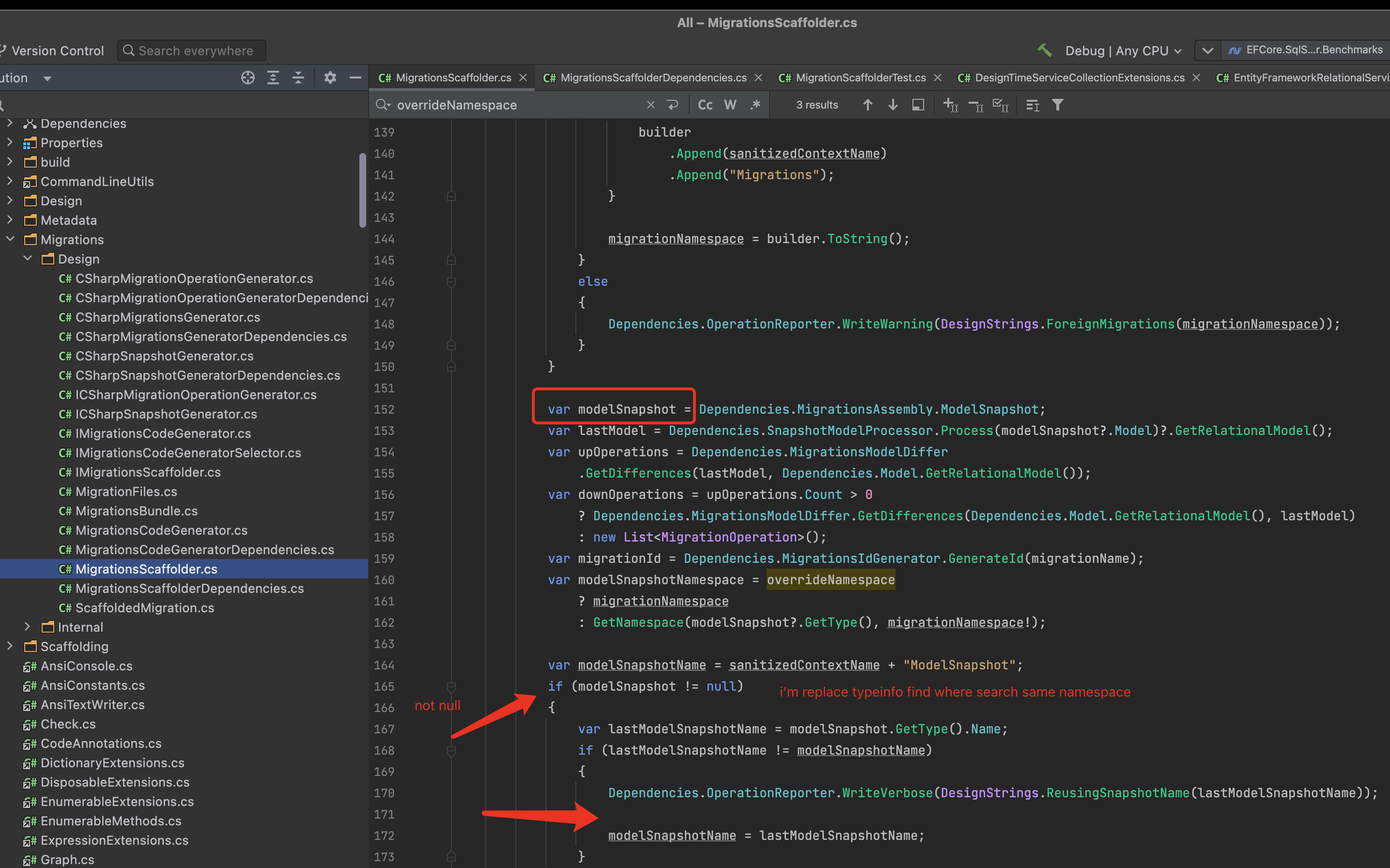Image resolution: width=1390 pixels, height=868 pixels.
Task: Switch to MigrationScaffolderTest.cs tab
Action: coord(860,77)
